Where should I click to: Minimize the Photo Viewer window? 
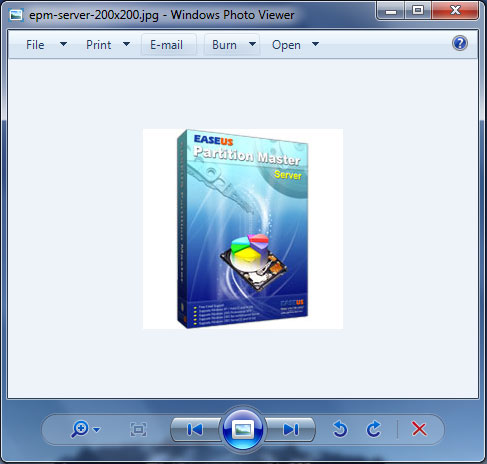click(391, 10)
